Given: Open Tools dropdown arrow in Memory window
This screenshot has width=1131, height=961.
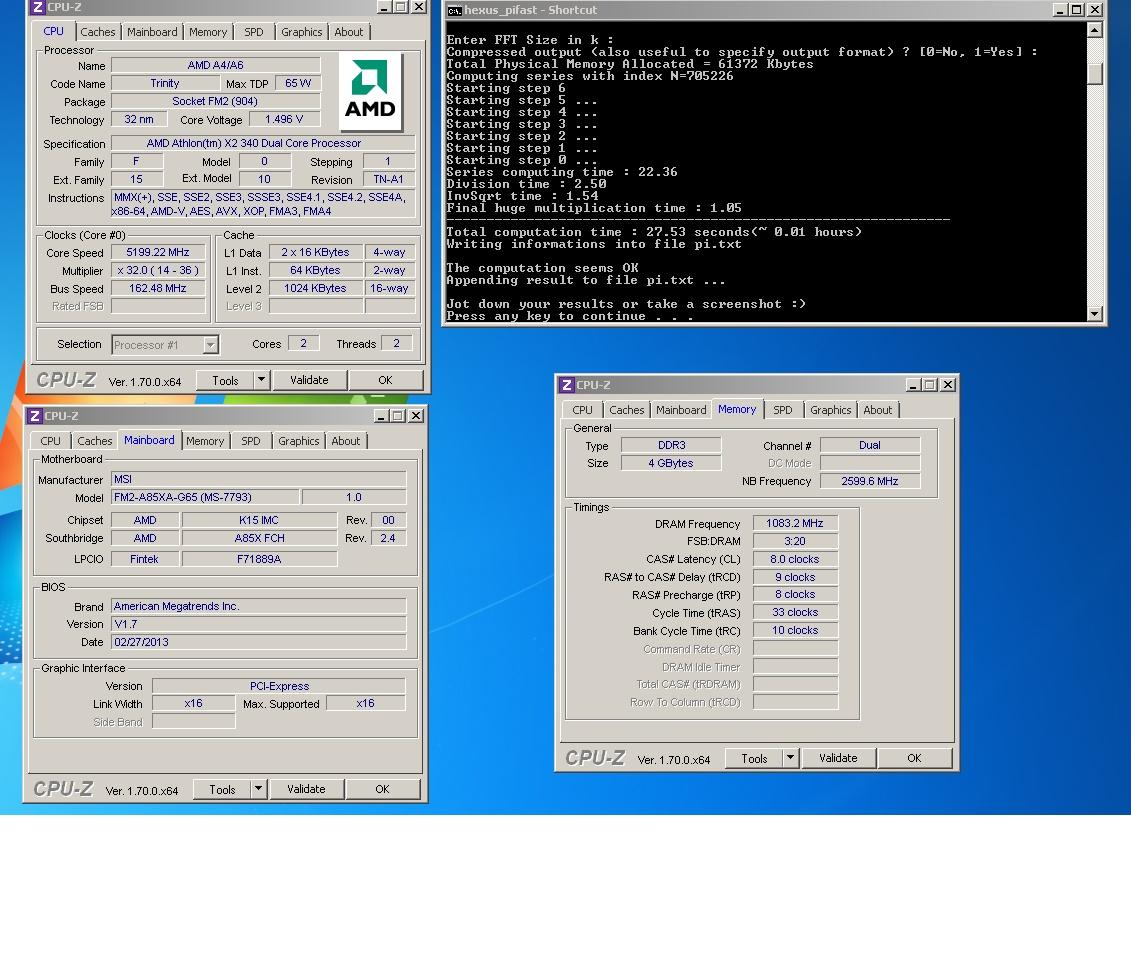Looking at the screenshot, I should point(791,758).
